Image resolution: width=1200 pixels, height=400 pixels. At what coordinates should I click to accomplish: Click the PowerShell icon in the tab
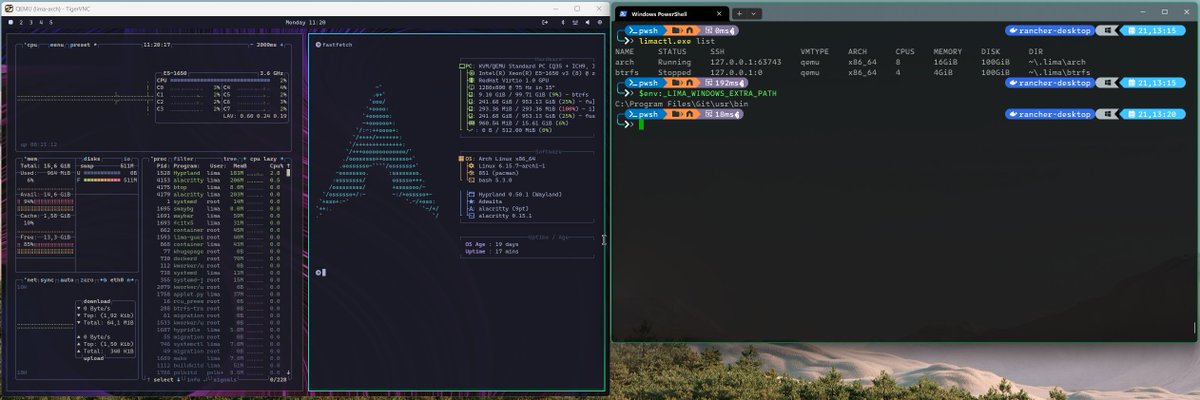pyautogui.click(x=624, y=14)
